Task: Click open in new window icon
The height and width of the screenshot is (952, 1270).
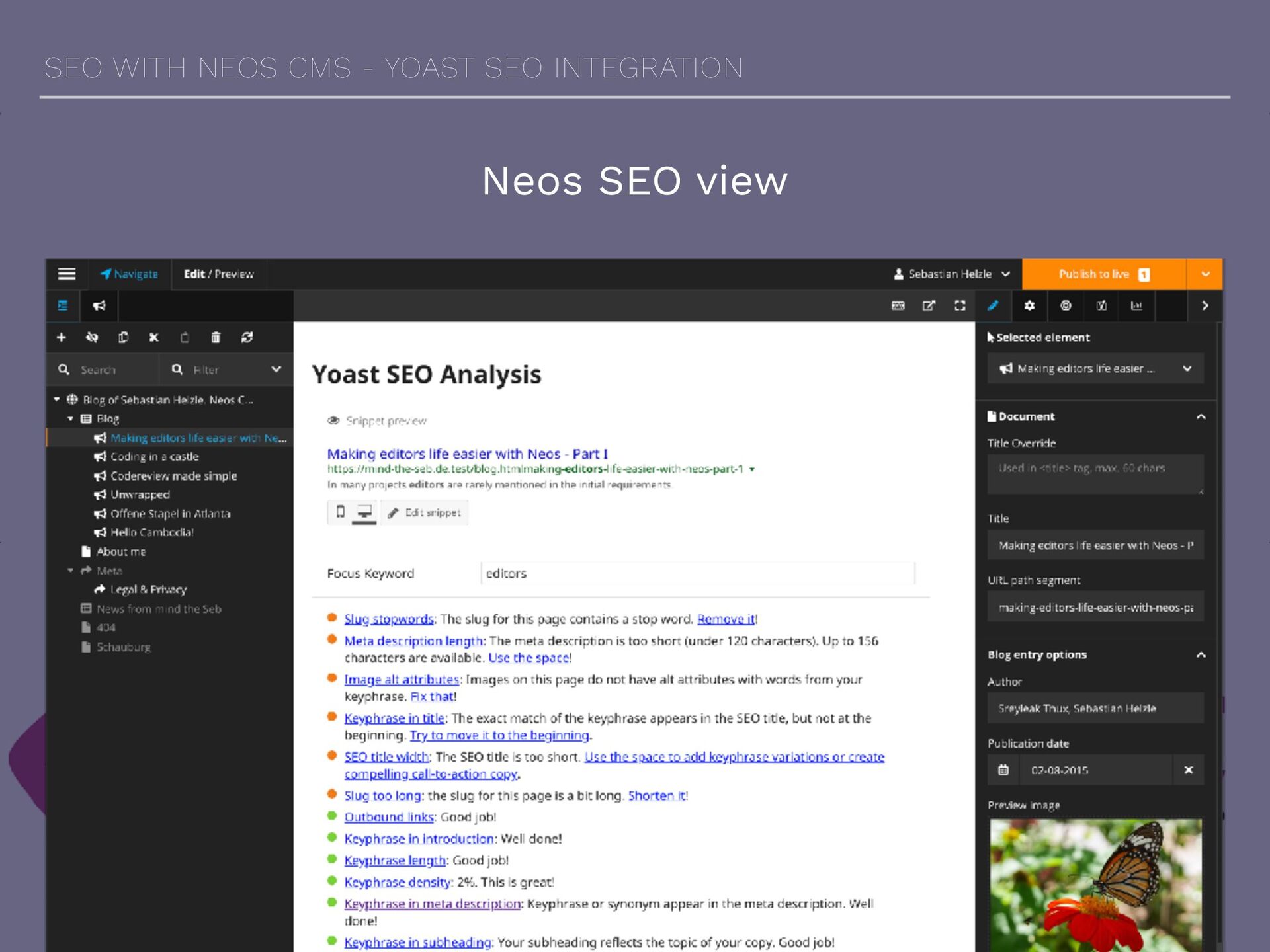Action: point(929,305)
